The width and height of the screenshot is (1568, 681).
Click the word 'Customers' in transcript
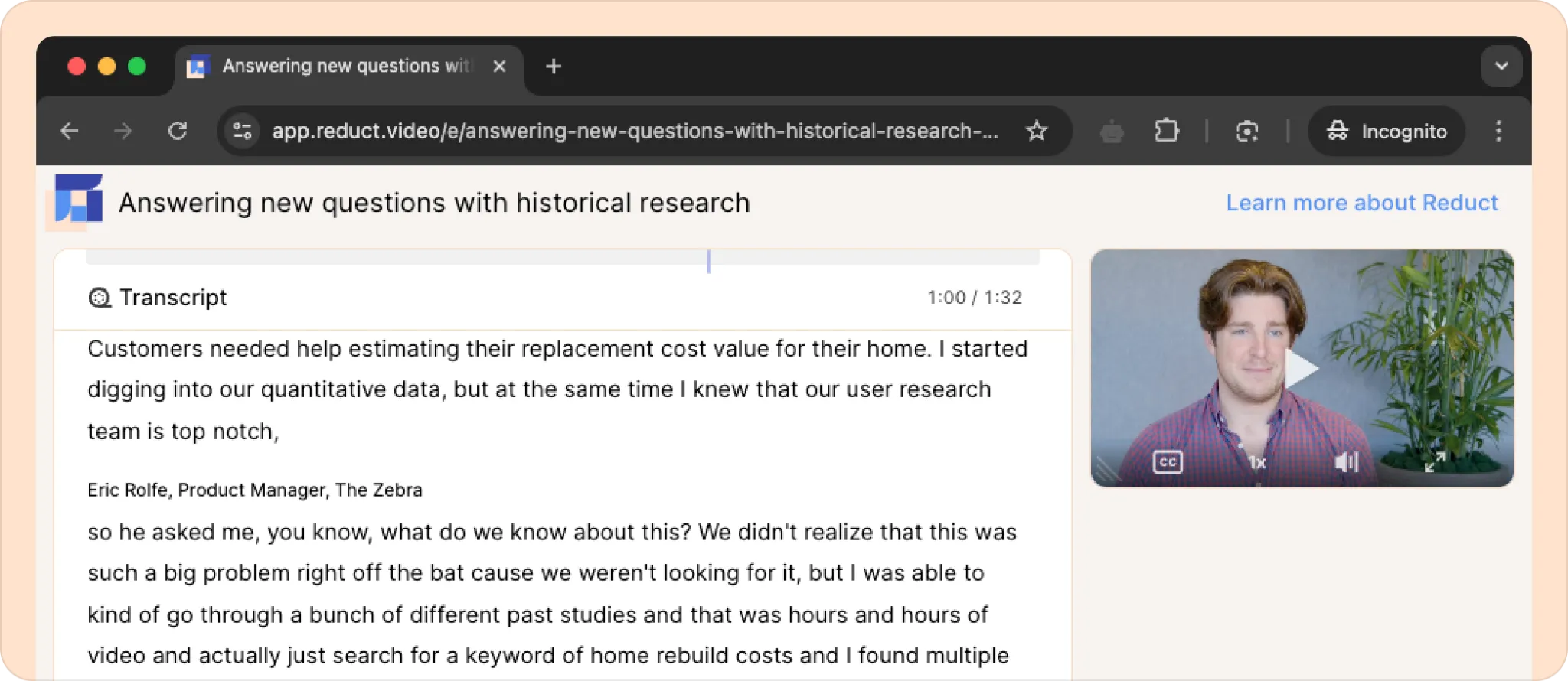point(145,349)
